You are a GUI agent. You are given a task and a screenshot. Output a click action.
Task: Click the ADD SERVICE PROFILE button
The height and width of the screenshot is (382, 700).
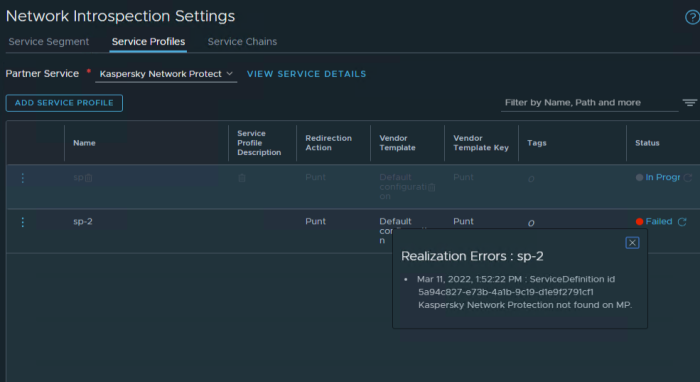tap(64, 103)
